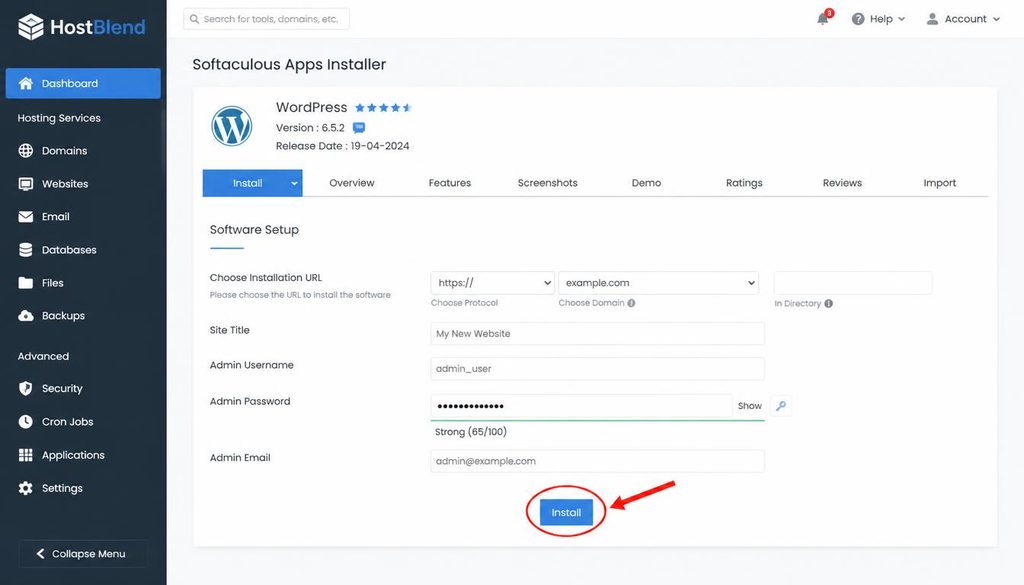Click the Collapse Menu chevron icon
Viewport: 1024px width, 585px height.
coord(40,553)
